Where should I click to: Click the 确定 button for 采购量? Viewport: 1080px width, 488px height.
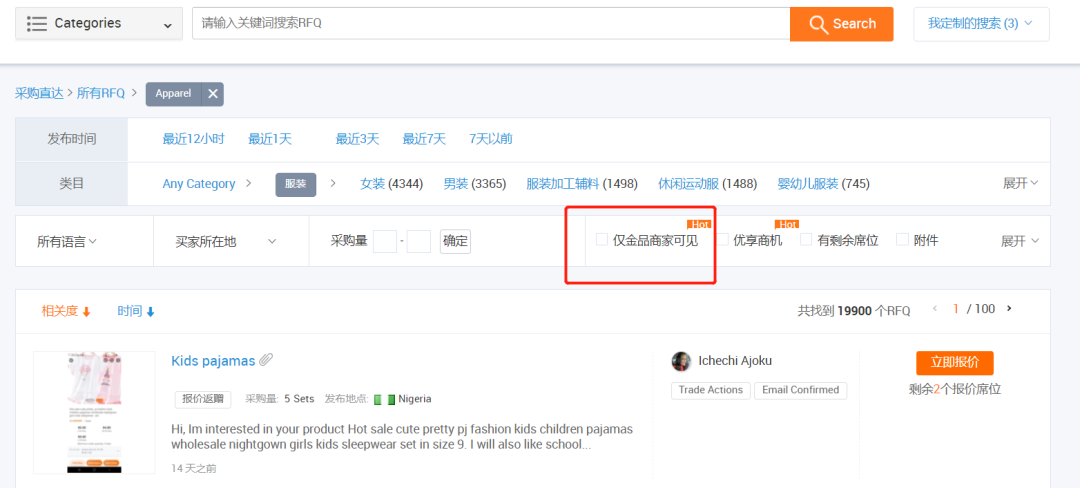(455, 242)
